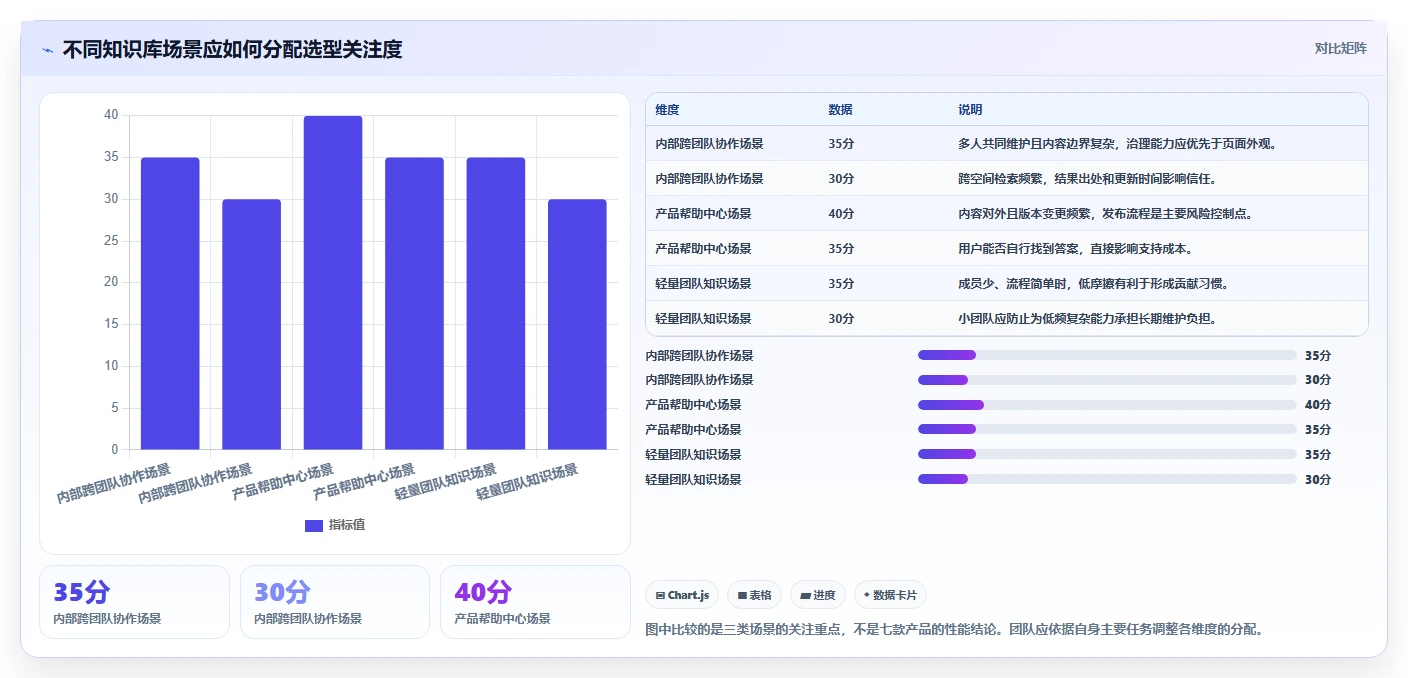The width and height of the screenshot is (1408, 678).
Task: Click the icon inside the 进度 tag
Action: pyautogui.click(x=806, y=595)
